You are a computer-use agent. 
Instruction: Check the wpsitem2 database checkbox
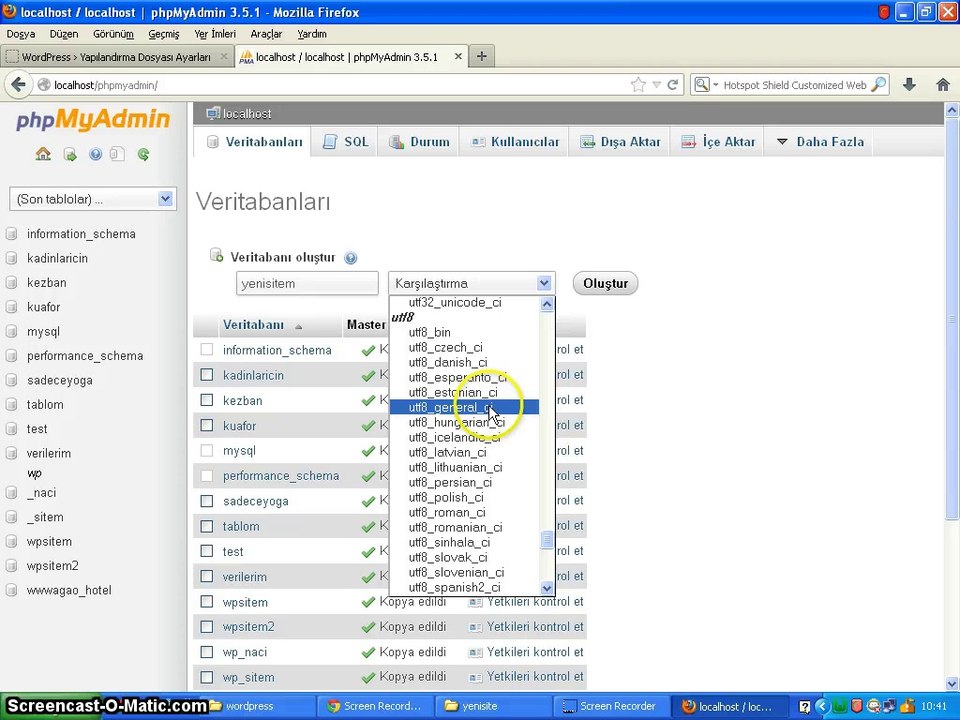click(207, 627)
